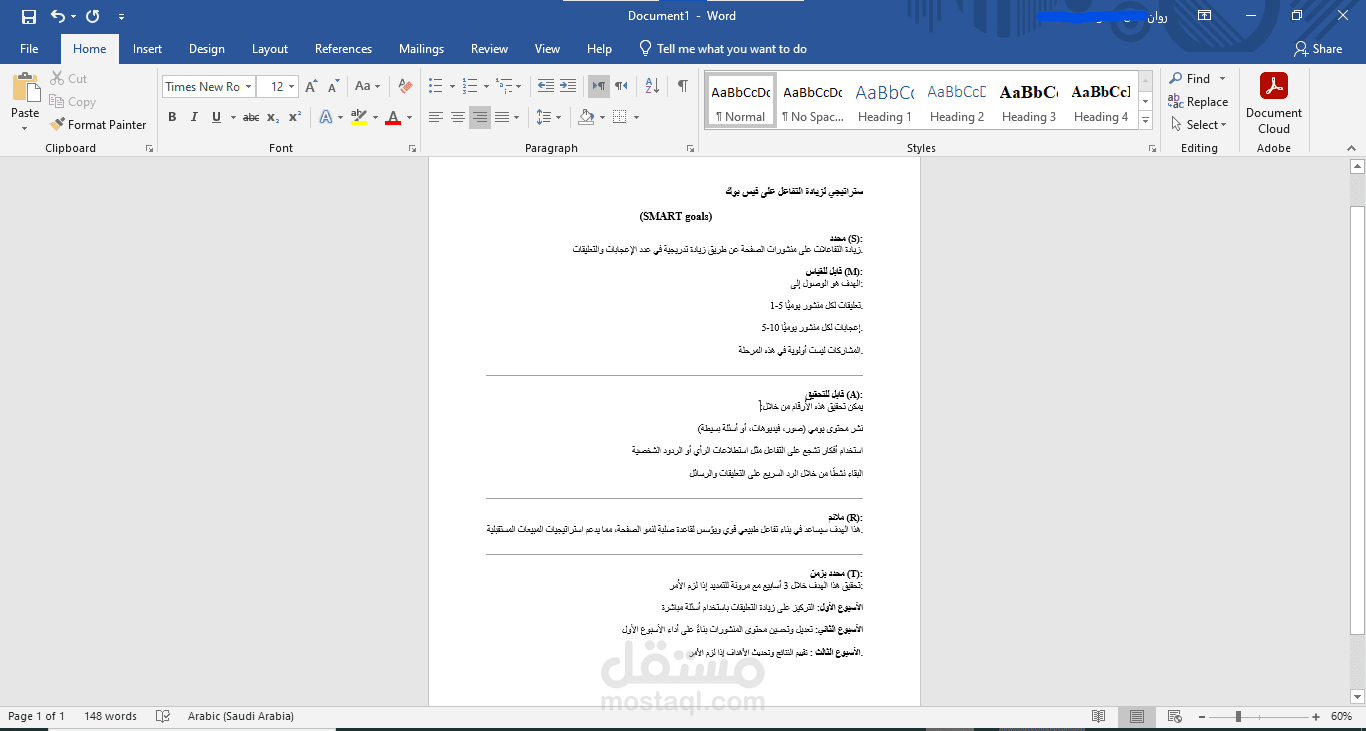Open Document Cloud from Adobe group

[x=1274, y=103]
